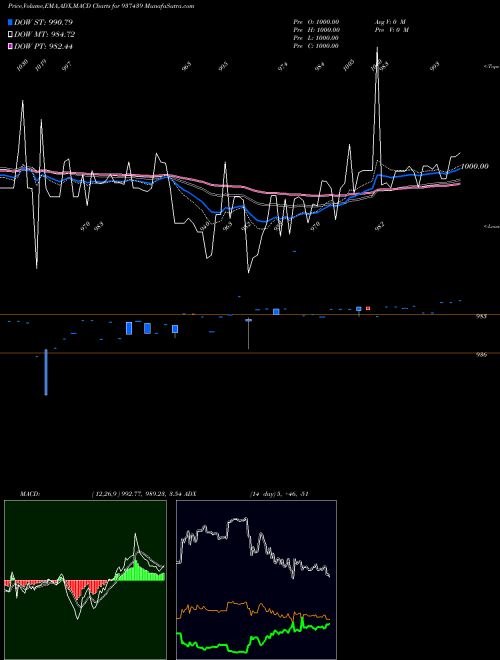
Task: Click the 'Pre C: 1000.00' value
Action: (316, 46)
